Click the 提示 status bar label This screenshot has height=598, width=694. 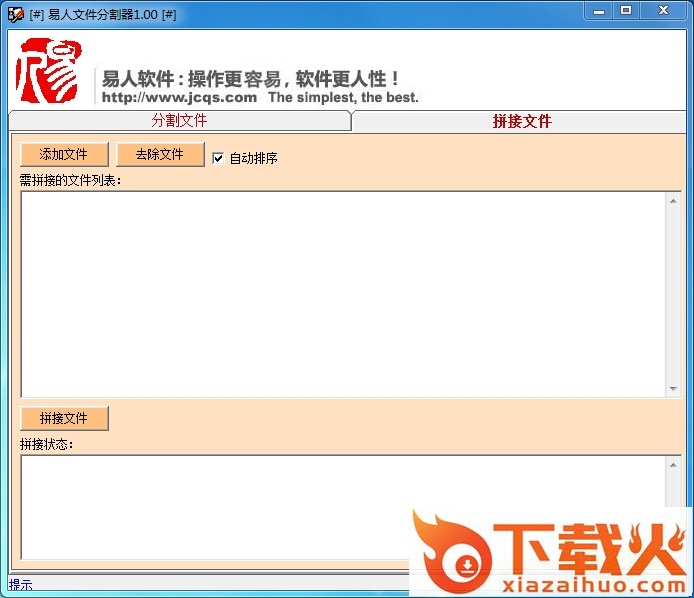coord(20,585)
